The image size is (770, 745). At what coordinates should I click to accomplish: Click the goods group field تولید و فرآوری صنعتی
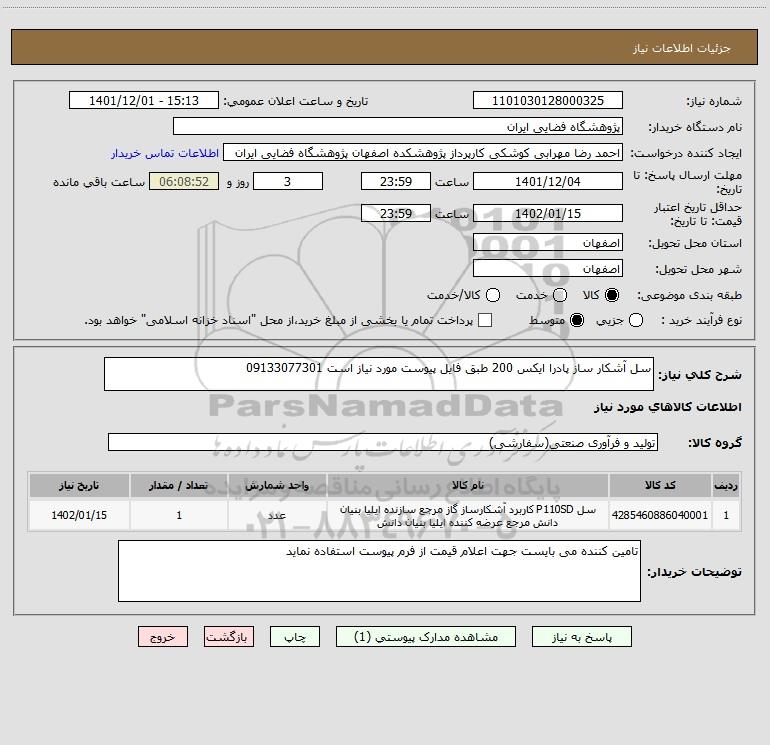click(383, 442)
